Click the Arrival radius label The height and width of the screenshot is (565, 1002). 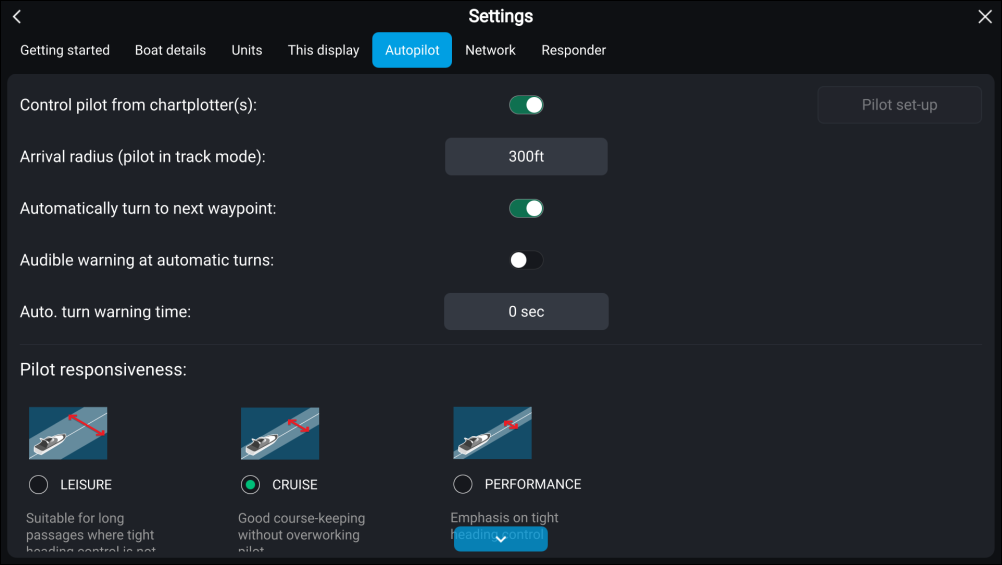point(143,157)
